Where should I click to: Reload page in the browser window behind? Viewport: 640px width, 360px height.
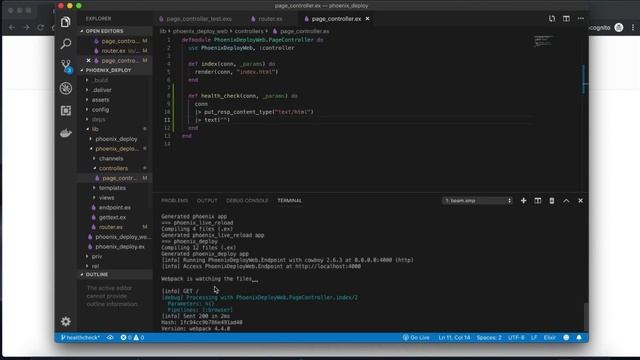click(x=40, y=27)
